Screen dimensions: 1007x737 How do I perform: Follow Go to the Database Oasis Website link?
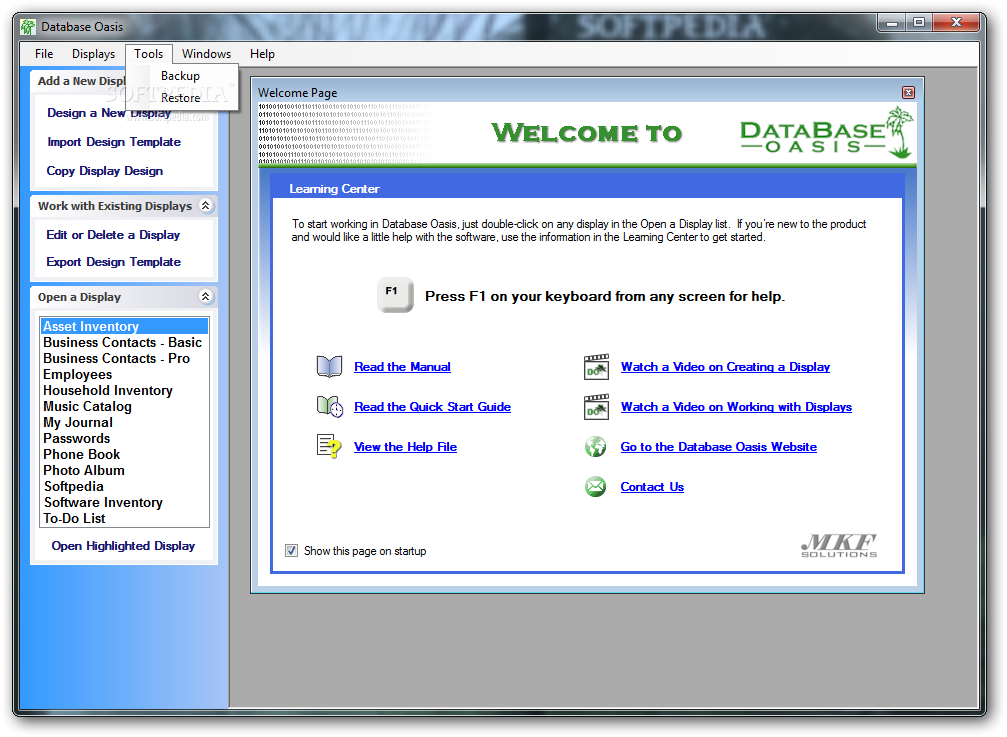(719, 446)
